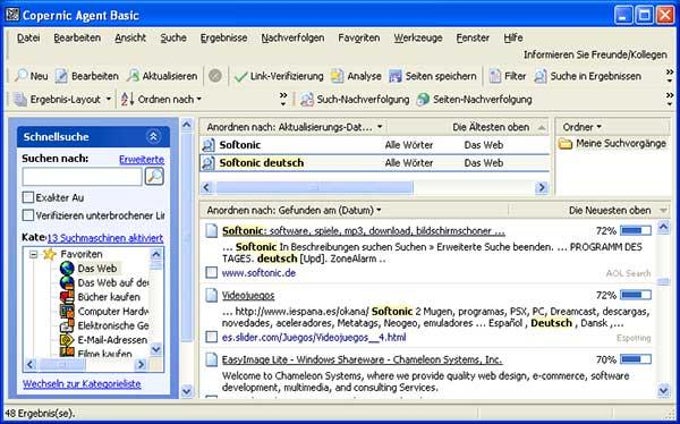Open the Ergebnisse menu
This screenshot has width=680, height=424.
pyautogui.click(x=224, y=38)
